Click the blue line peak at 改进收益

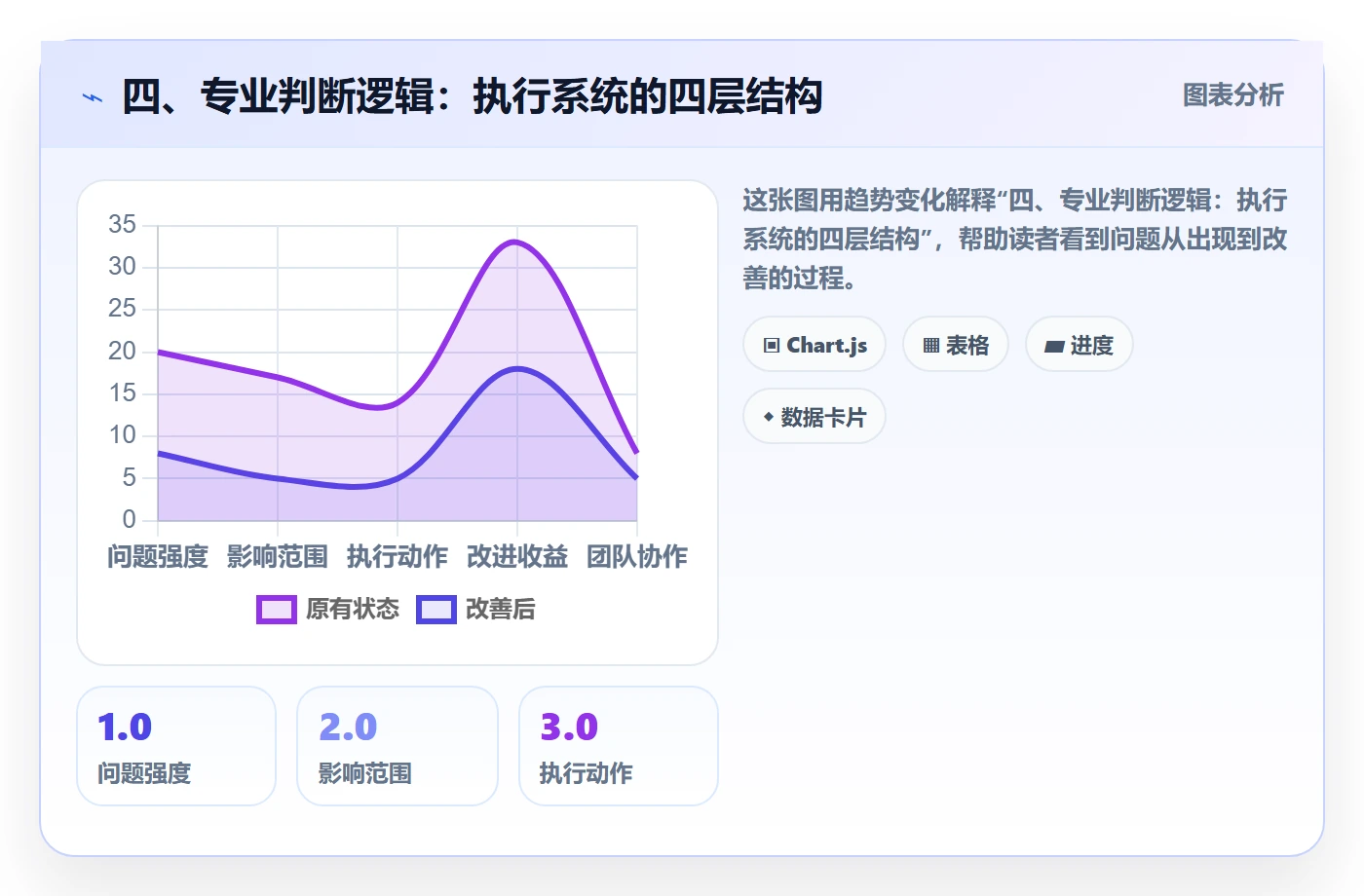click(x=517, y=368)
